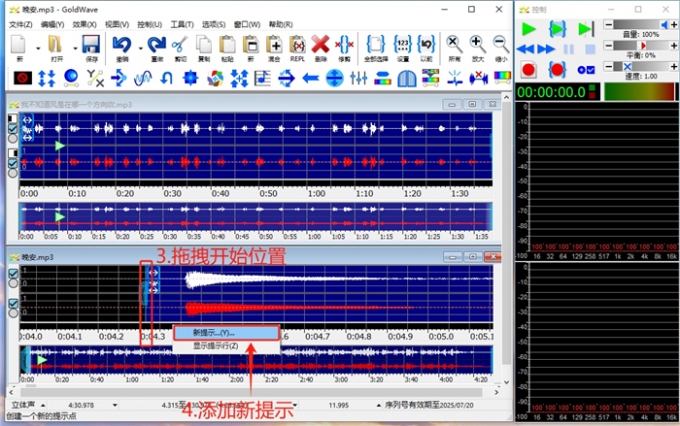Click the blue left arrow reverse effect icon
The width and height of the screenshot is (680, 426).
tap(311, 78)
